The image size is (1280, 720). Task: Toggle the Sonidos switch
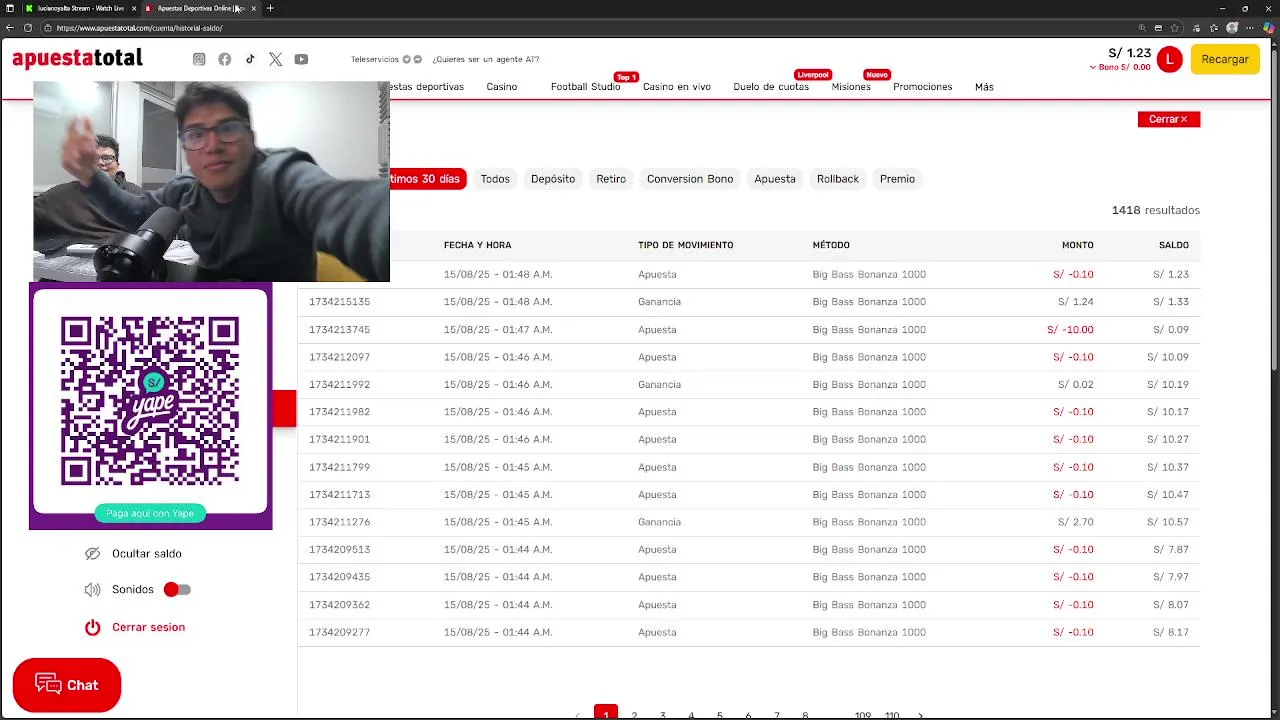point(177,590)
